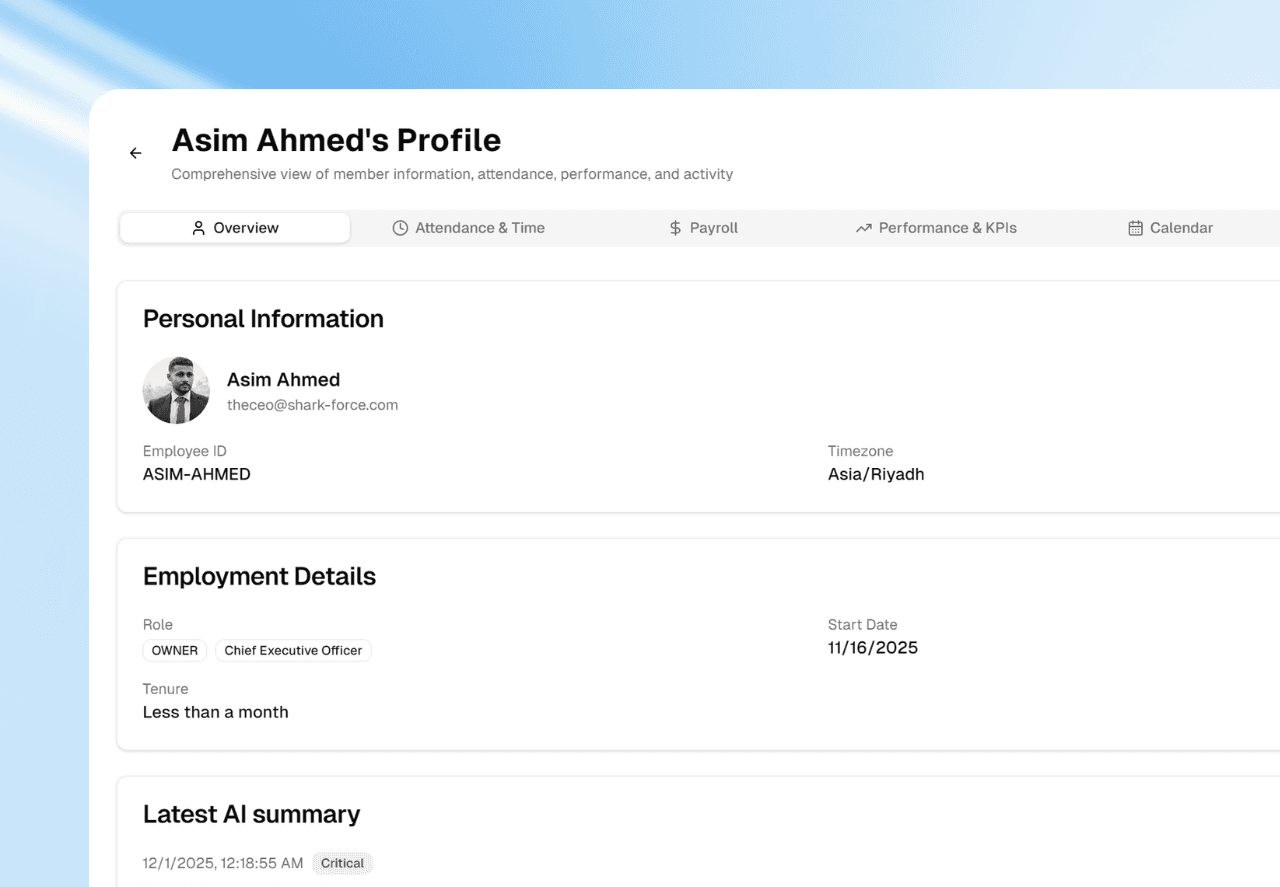Open the Attendance & Time tab
The image size is (1280, 887).
[468, 228]
